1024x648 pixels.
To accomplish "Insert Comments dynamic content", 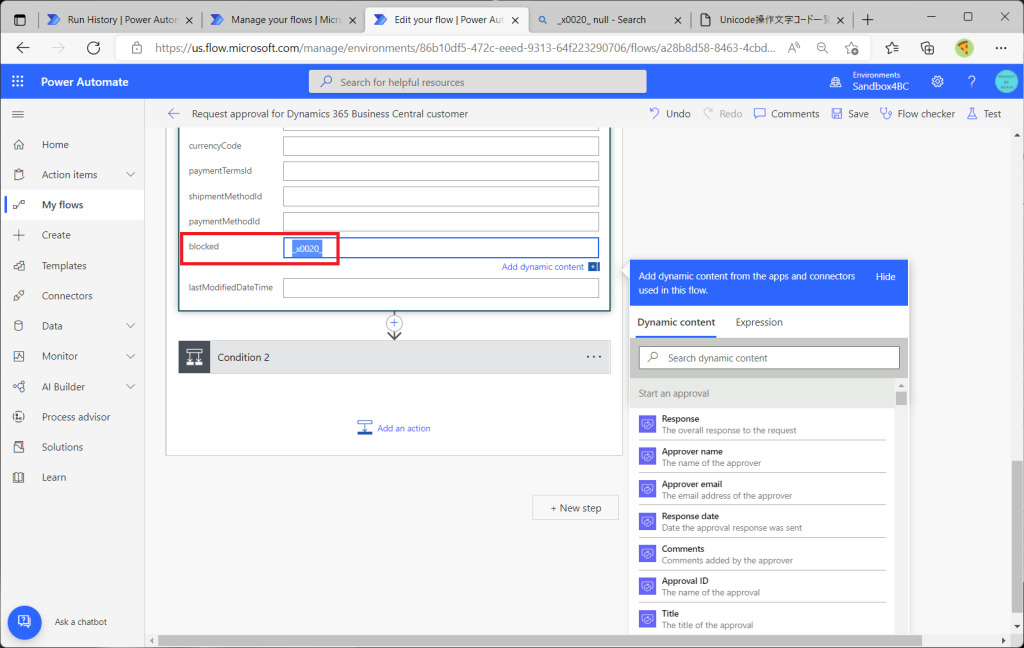I will pyautogui.click(x=761, y=555).
